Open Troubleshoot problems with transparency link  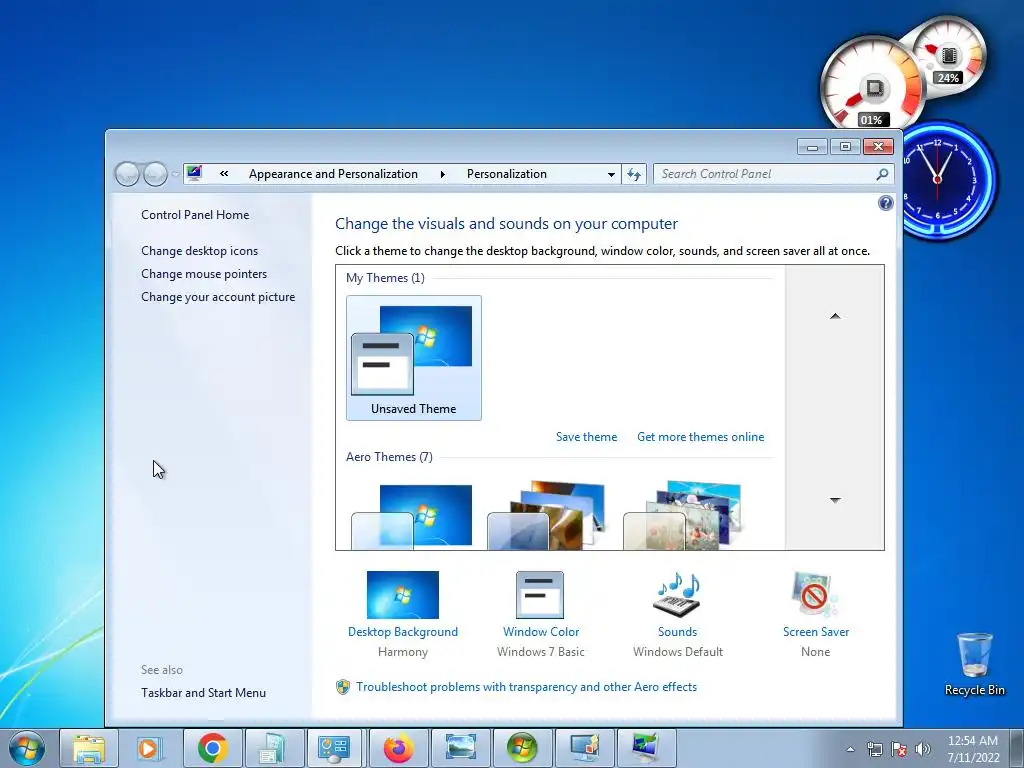pos(526,687)
